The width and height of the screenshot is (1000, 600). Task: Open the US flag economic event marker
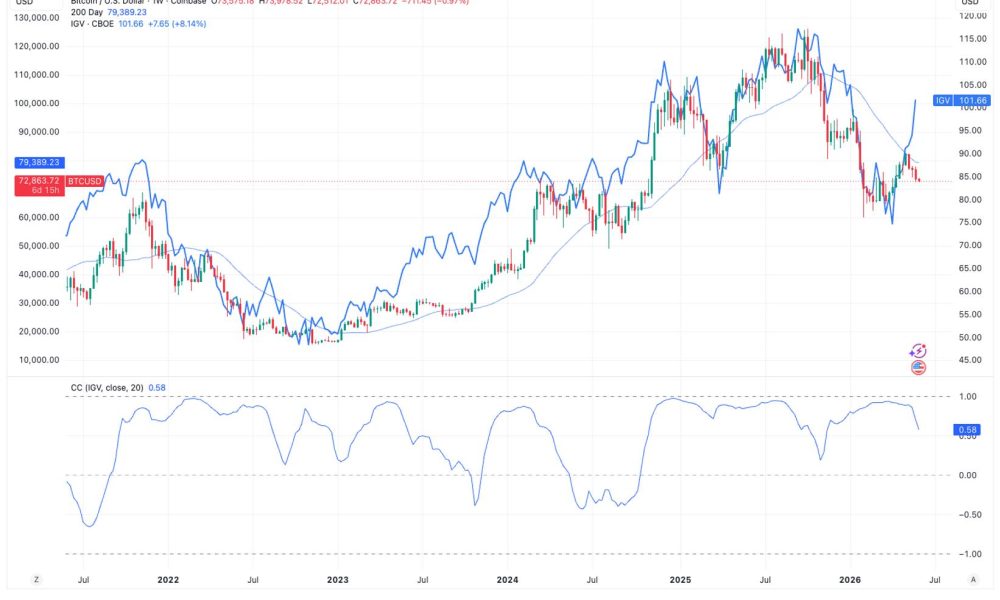coord(918,367)
